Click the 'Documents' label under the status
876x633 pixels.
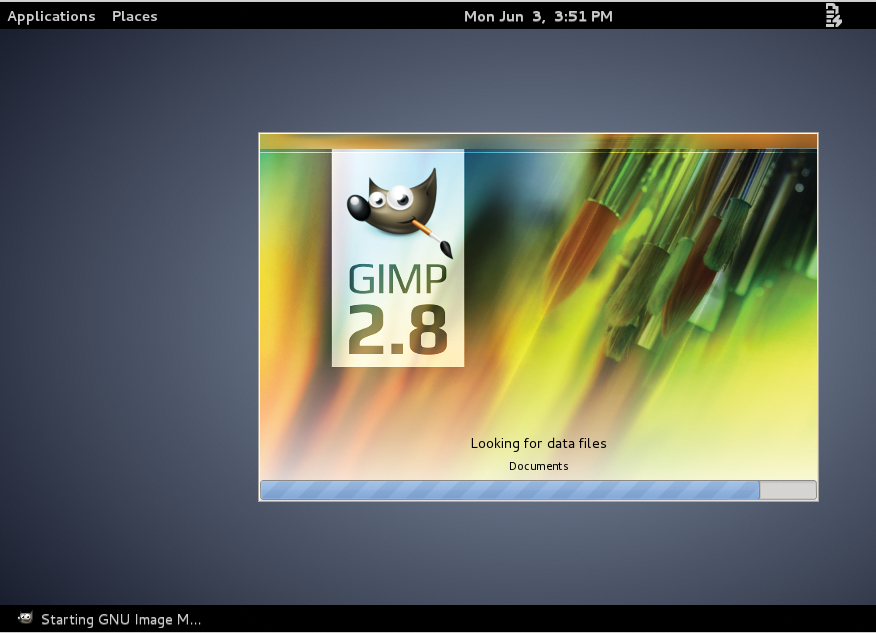(x=538, y=466)
